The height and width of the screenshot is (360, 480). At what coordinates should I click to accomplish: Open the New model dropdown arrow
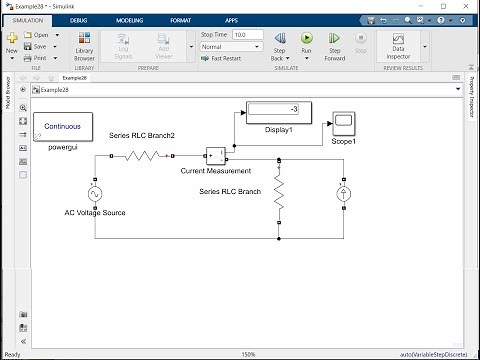pos(12,59)
